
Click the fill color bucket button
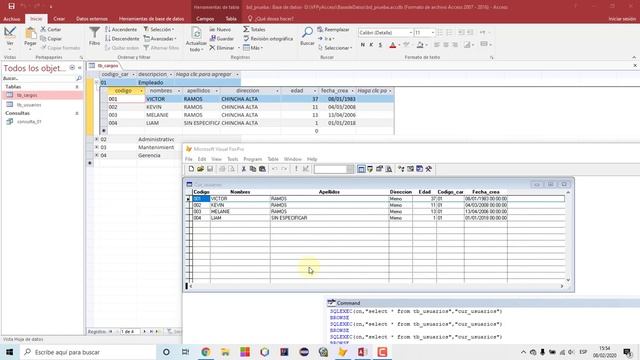(420, 45)
